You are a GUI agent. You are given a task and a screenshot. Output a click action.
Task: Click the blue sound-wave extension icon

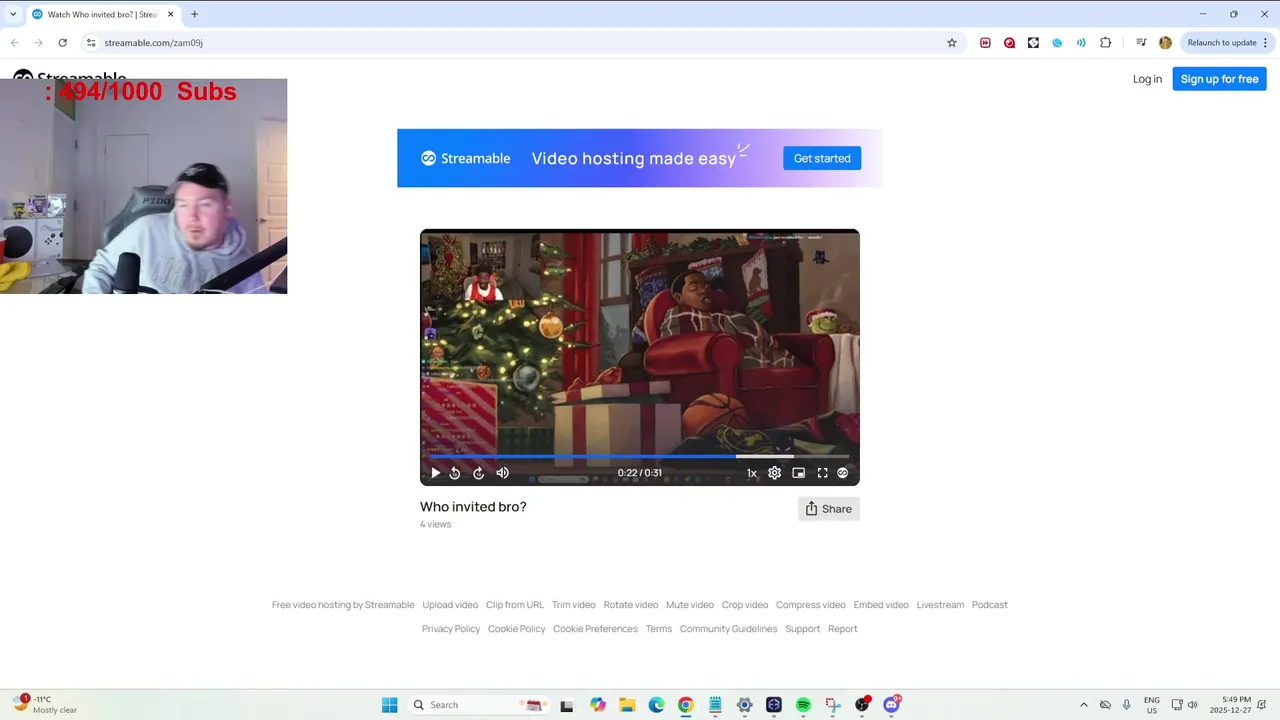[1081, 43]
